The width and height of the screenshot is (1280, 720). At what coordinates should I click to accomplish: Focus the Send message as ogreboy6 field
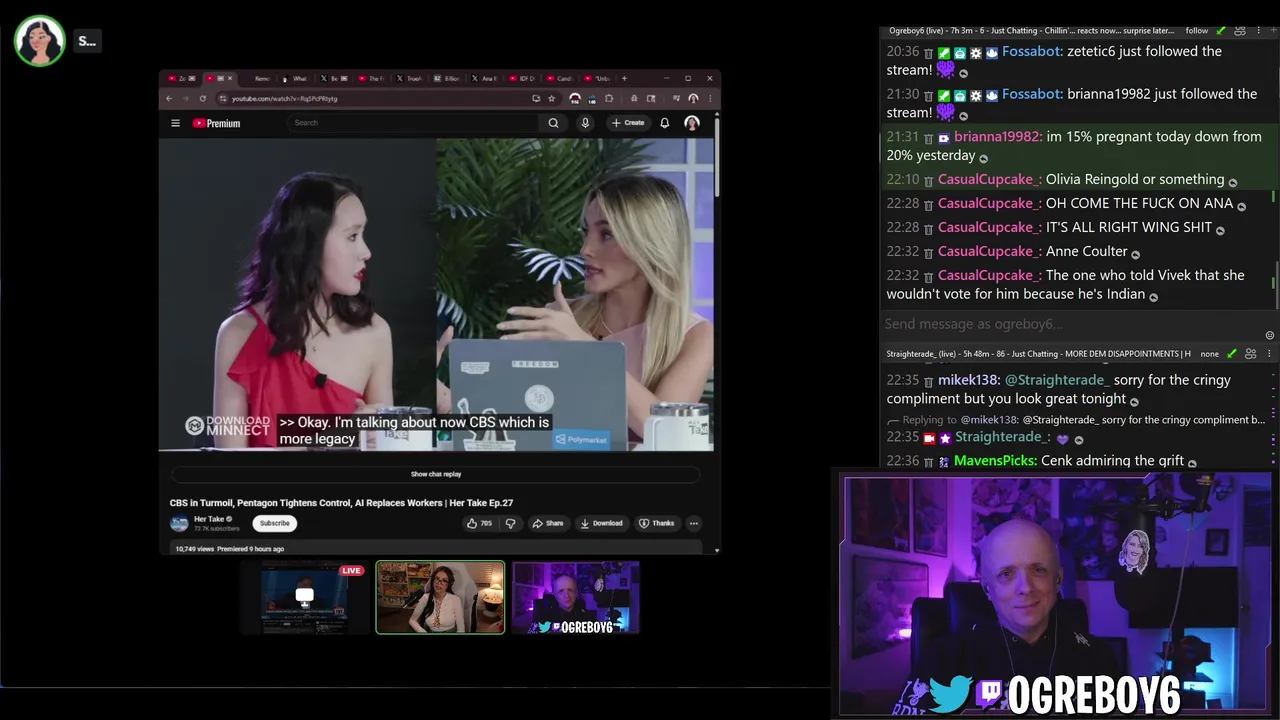(x=1073, y=324)
